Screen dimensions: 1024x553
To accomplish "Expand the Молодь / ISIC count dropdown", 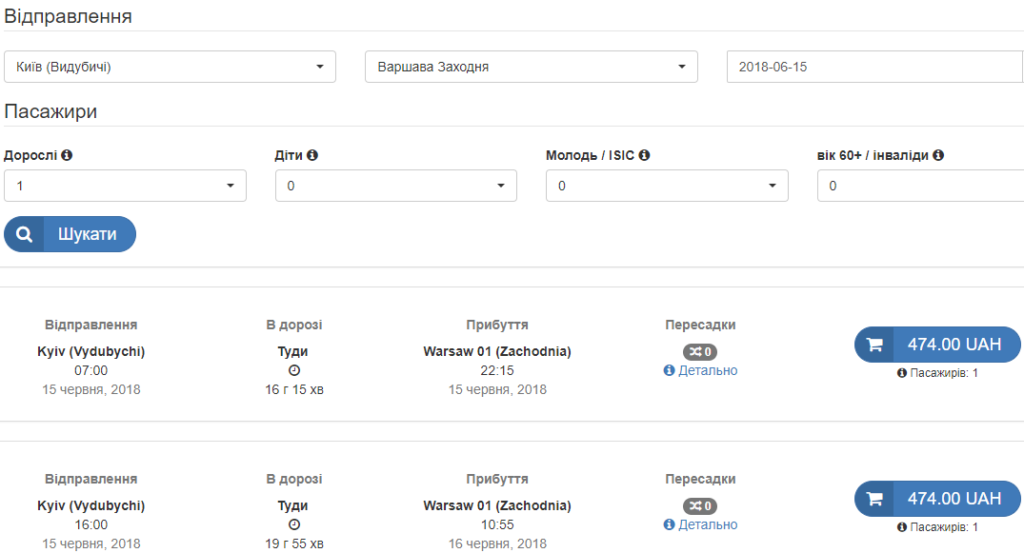I will click(667, 185).
